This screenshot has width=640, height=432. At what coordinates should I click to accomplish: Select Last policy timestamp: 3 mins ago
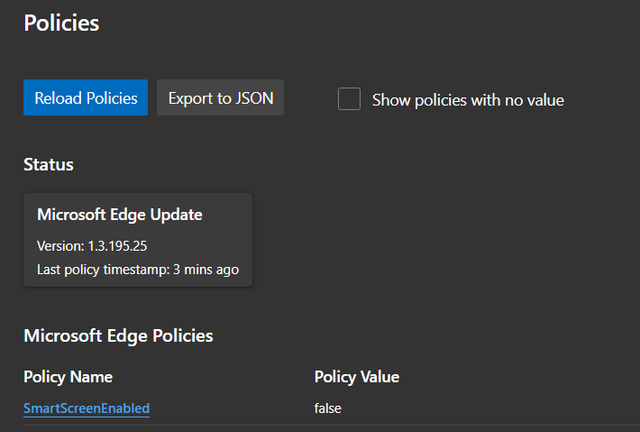[x=138, y=270]
